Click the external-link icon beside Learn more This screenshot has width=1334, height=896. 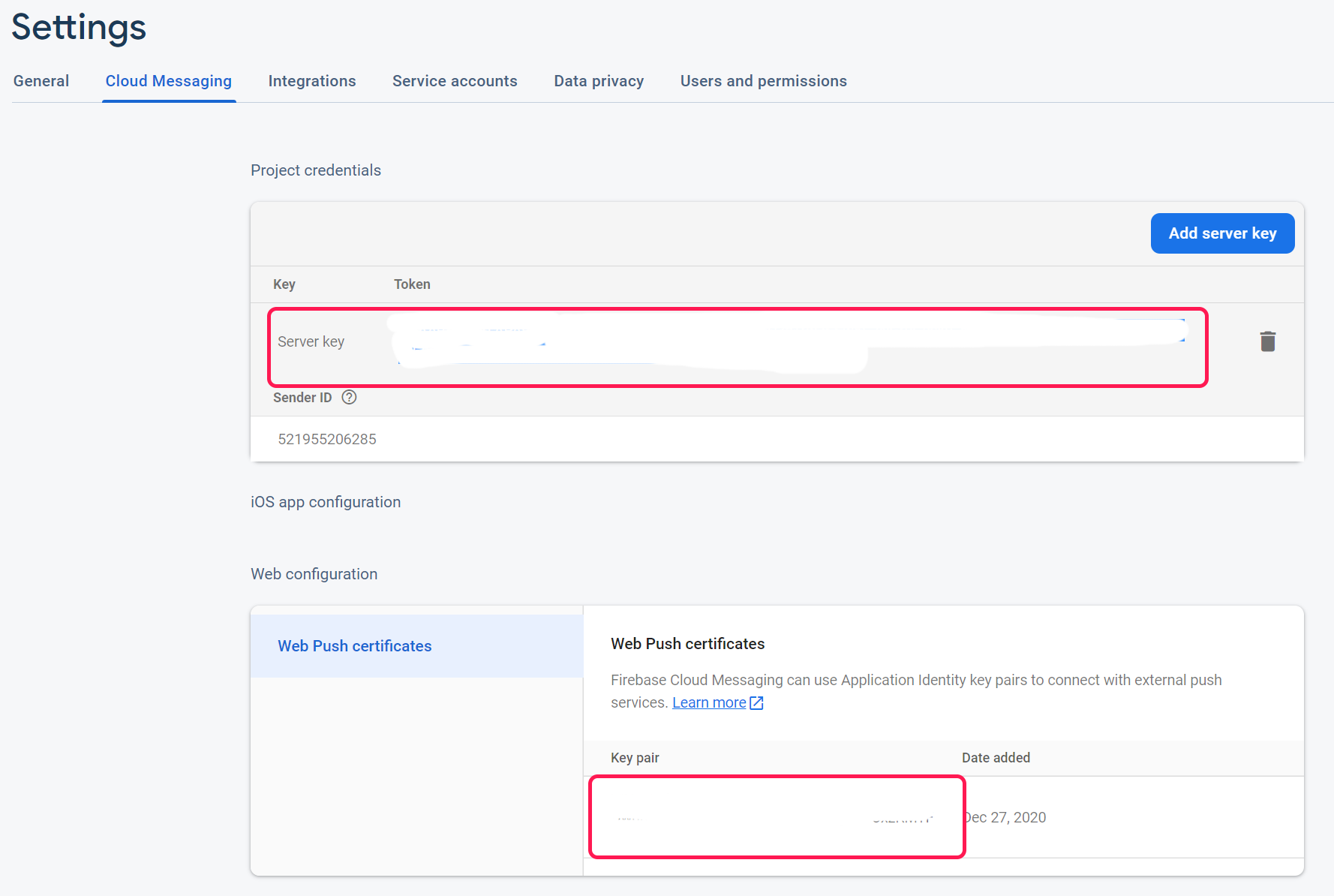(x=756, y=703)
